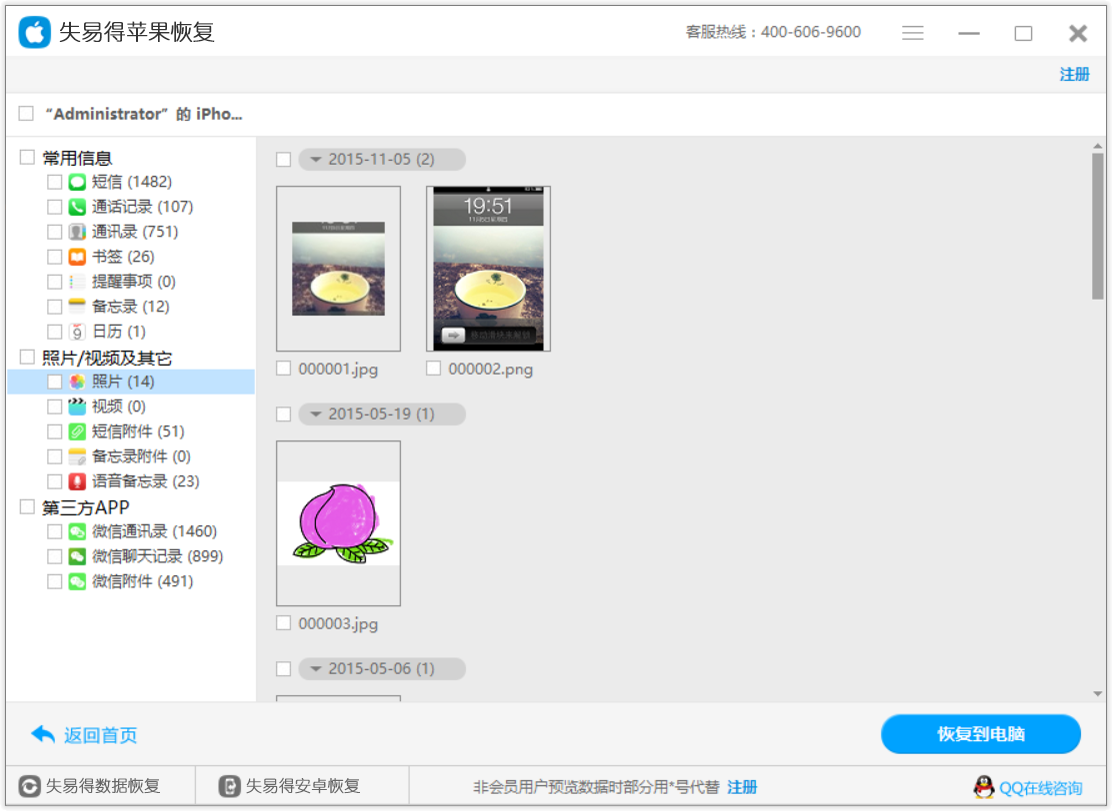Click the 恢复到电脑 recover button

[980, 734]
